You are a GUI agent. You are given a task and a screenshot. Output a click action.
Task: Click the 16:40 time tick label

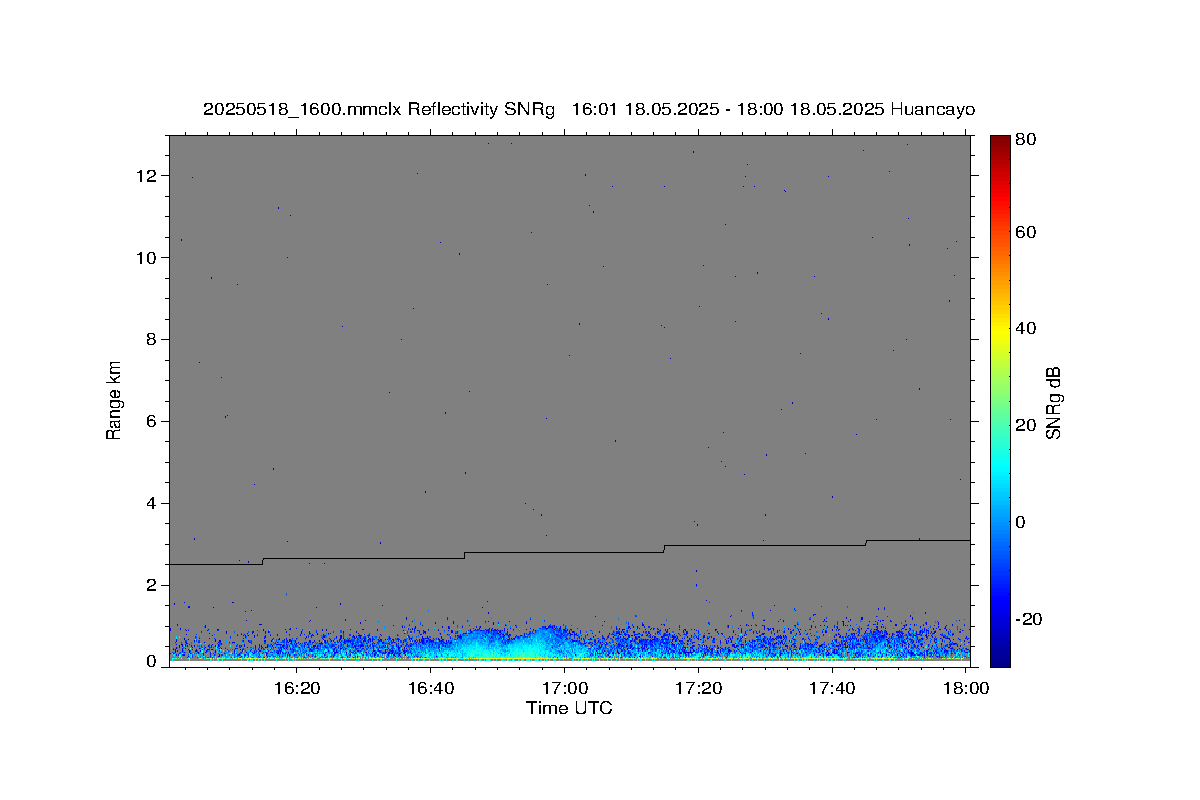point(431,688)
